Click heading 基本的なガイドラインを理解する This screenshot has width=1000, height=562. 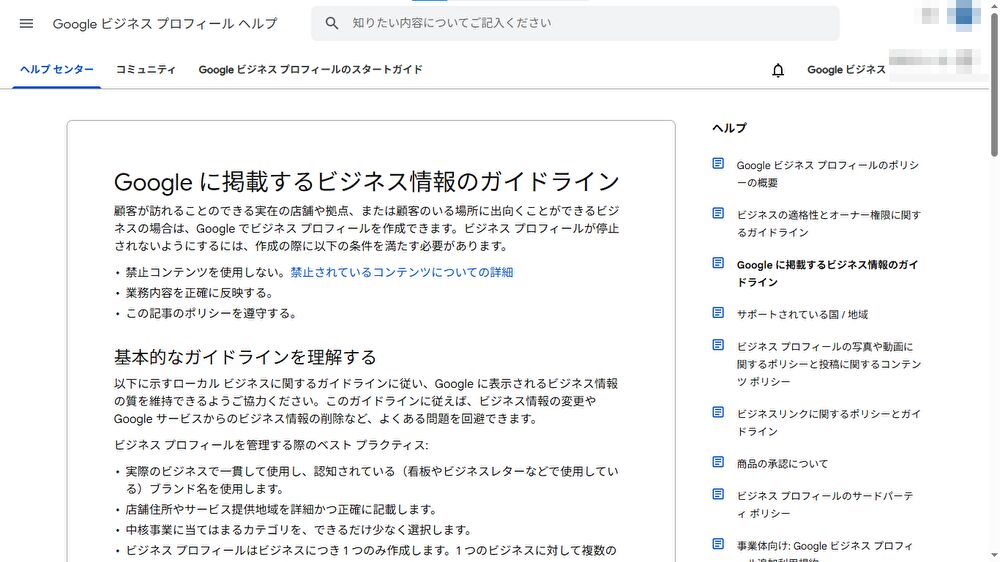pyautogui.click(x=246, y=357)
